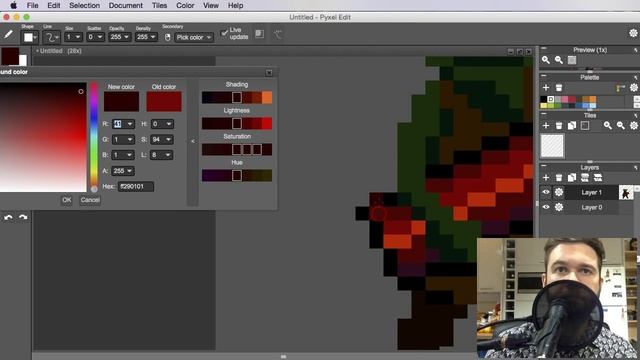Click the merge layer down icon
Viewport: 640px width, 360px height.
tap(585, 178)
